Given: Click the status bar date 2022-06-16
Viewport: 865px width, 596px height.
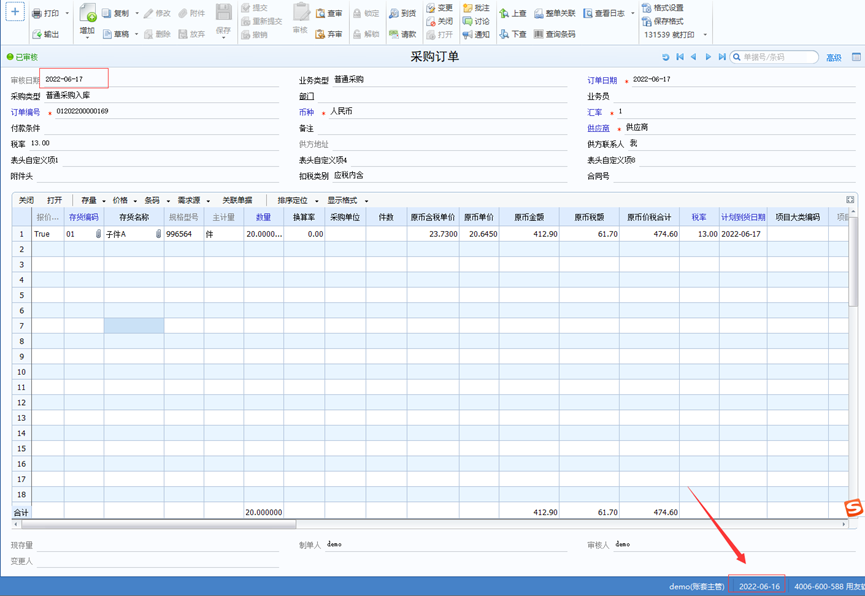Looking at the screenshot, I should coord(759,586).
